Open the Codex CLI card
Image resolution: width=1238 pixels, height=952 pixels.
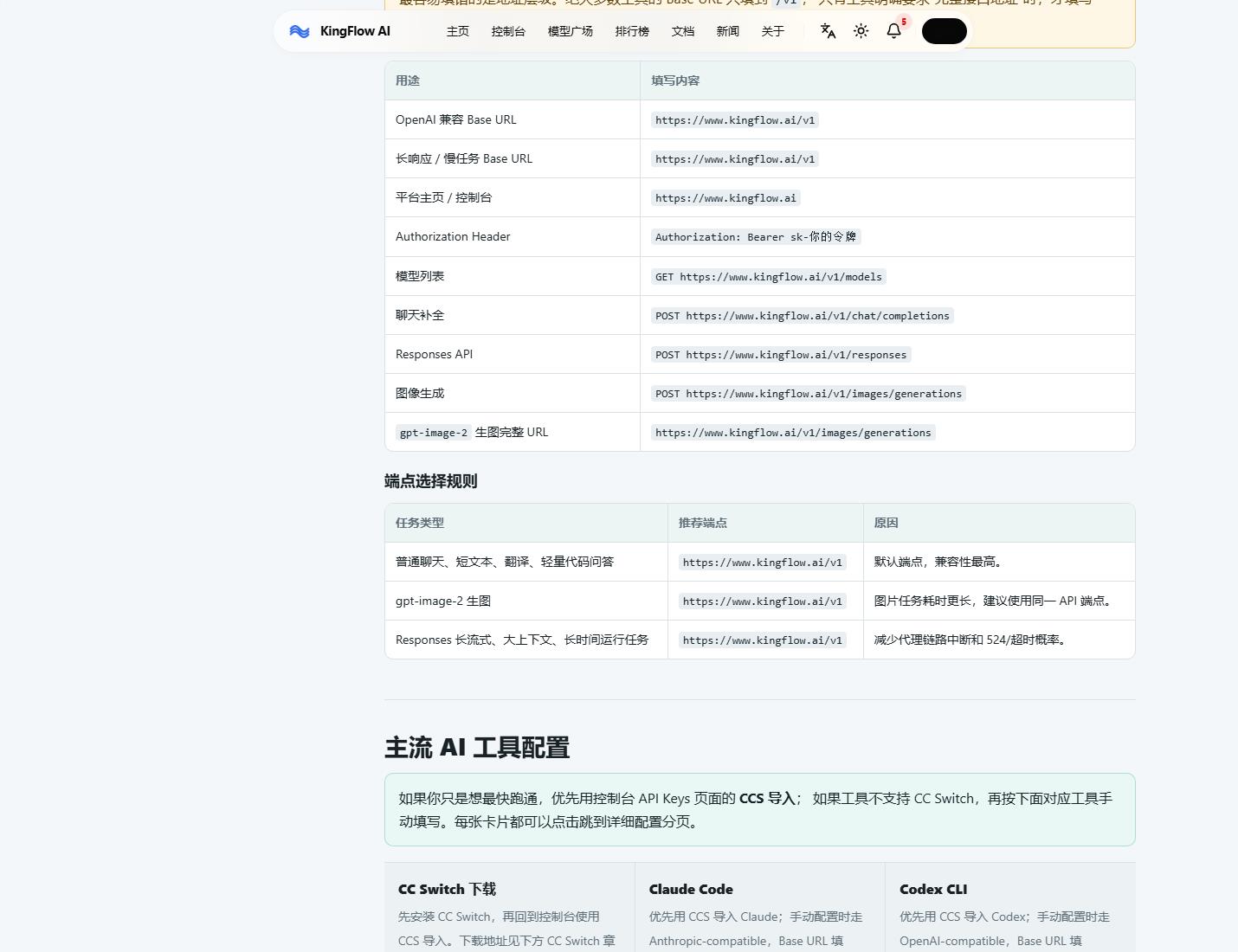[x=1010, y=907]
